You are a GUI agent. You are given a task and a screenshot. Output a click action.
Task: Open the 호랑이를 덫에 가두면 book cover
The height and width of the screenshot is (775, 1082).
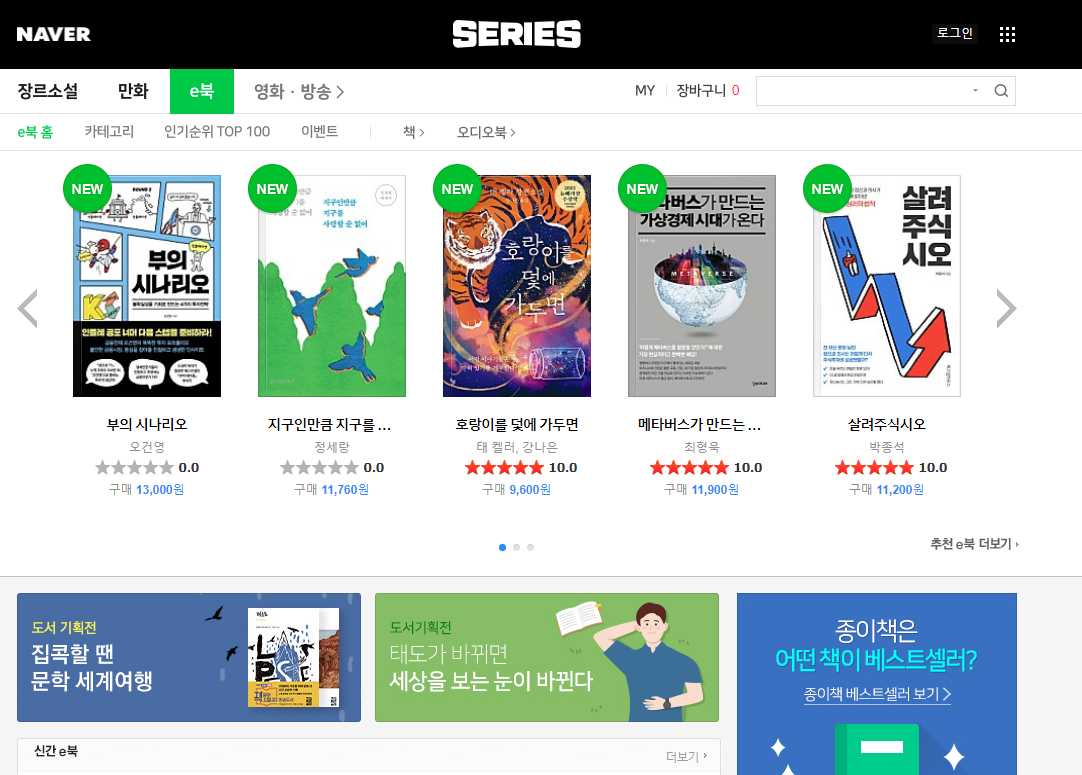click(x=516, y=286)
